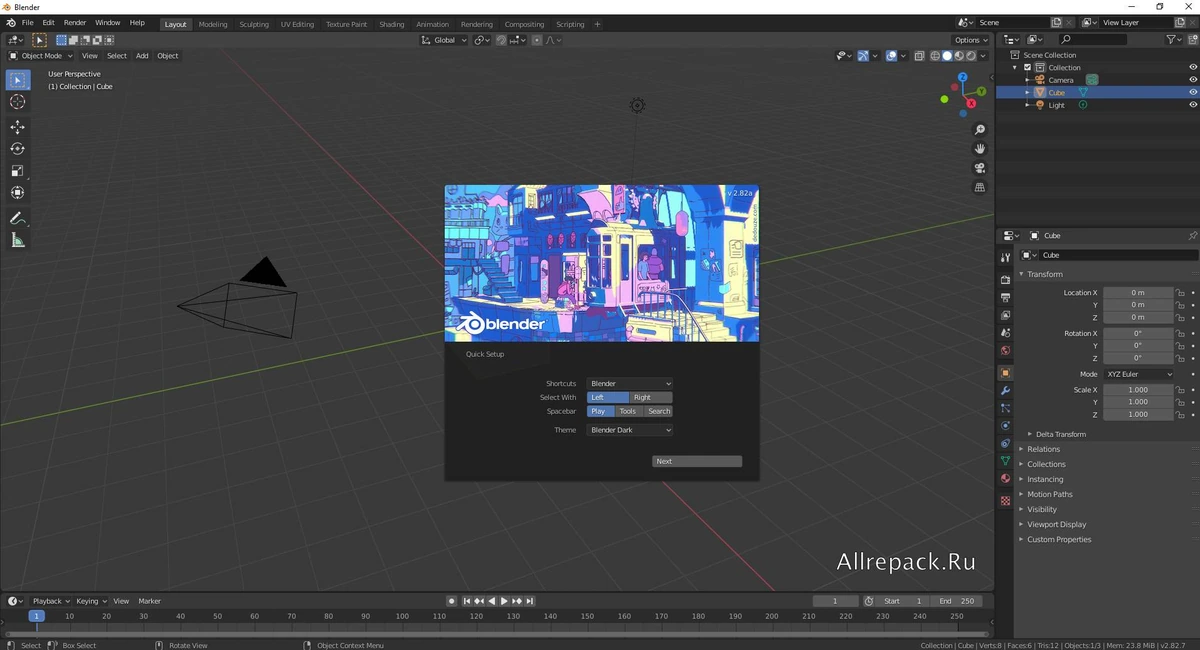Open the viewport Add menu
The image size is (1200, 650).
[142, 56]
